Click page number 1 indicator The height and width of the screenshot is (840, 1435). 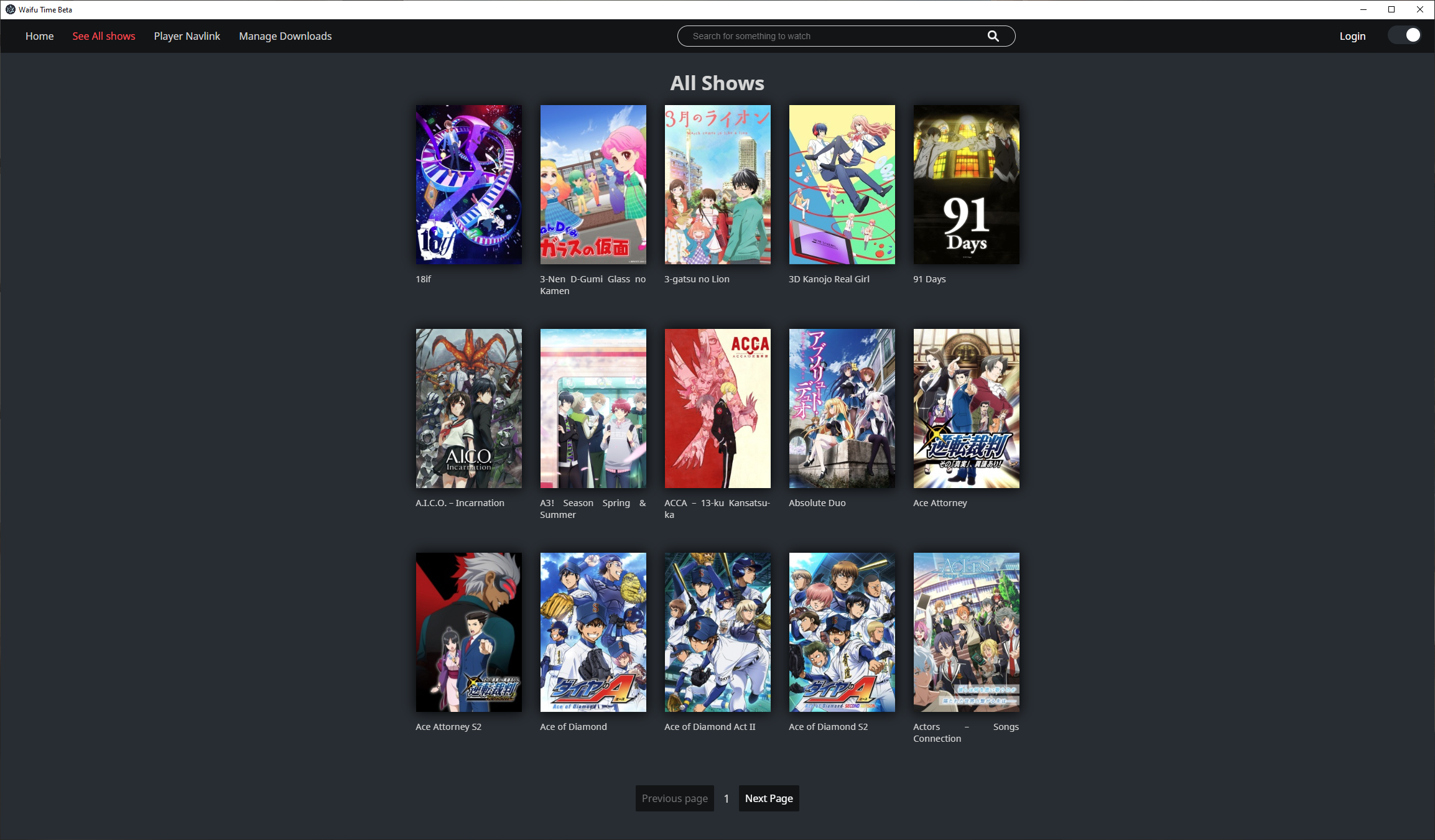click(726, 798)
